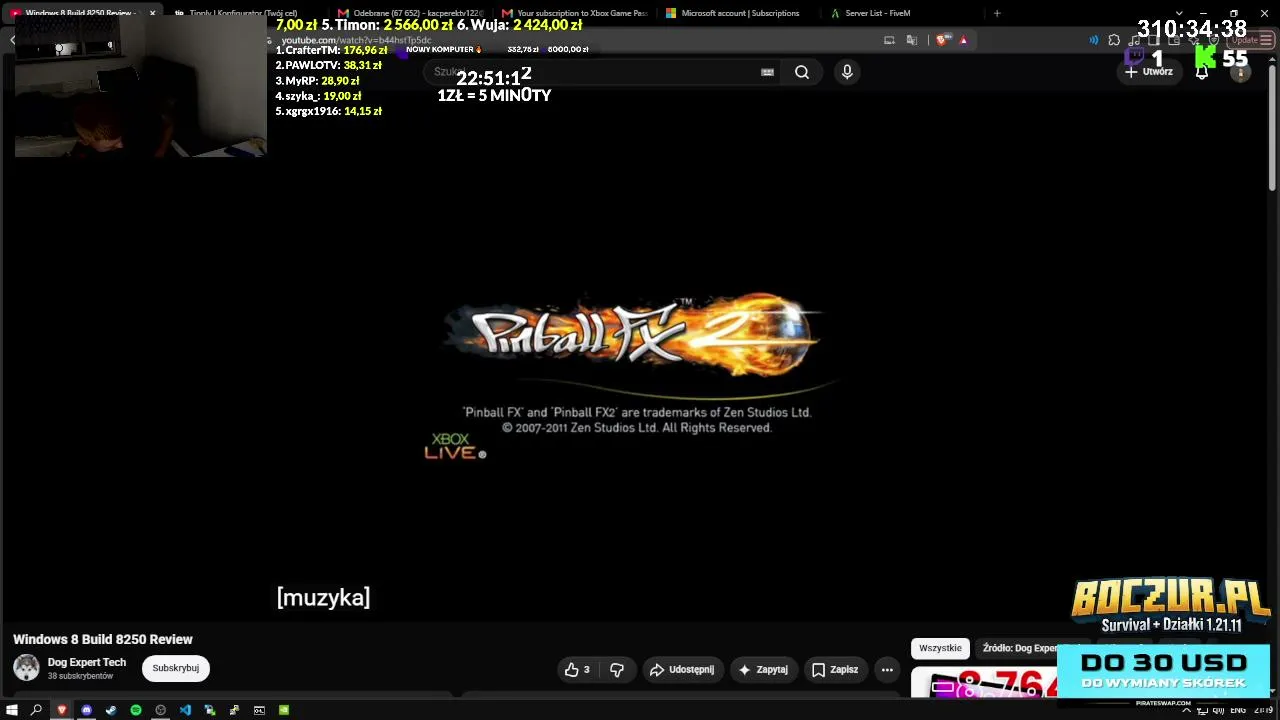Click the YouTube search magnifier button
1280x720 pixels.
tap(802, 72)
